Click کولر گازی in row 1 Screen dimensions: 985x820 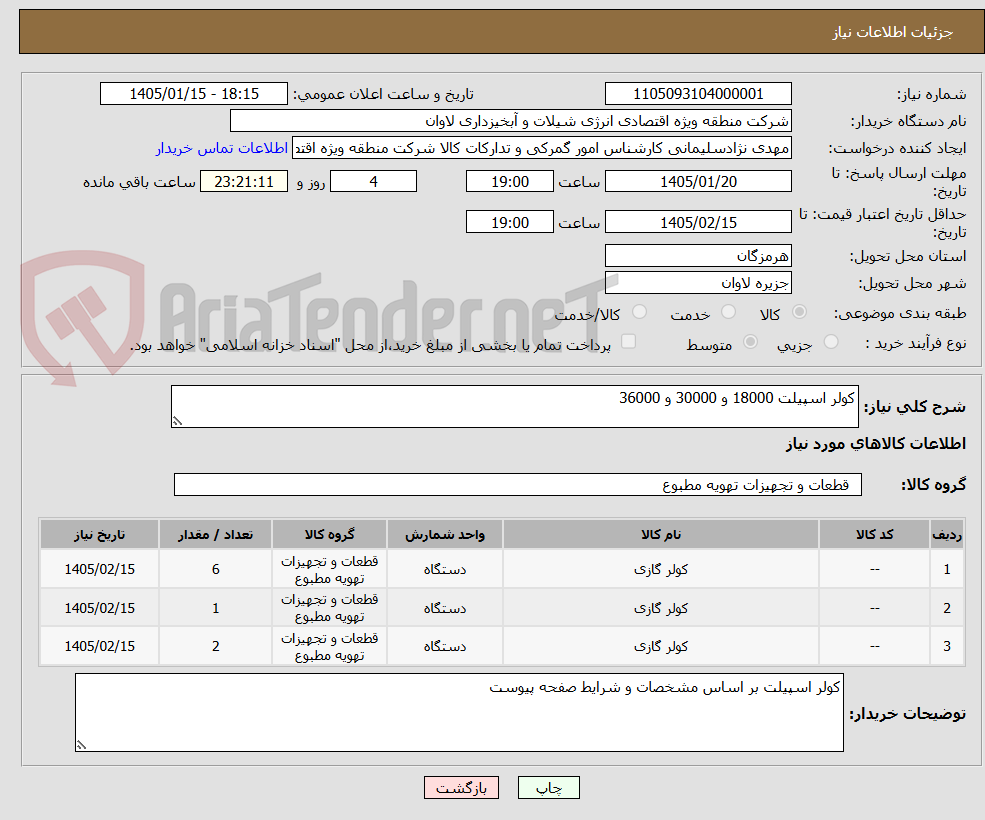click(x=661, y=569)
